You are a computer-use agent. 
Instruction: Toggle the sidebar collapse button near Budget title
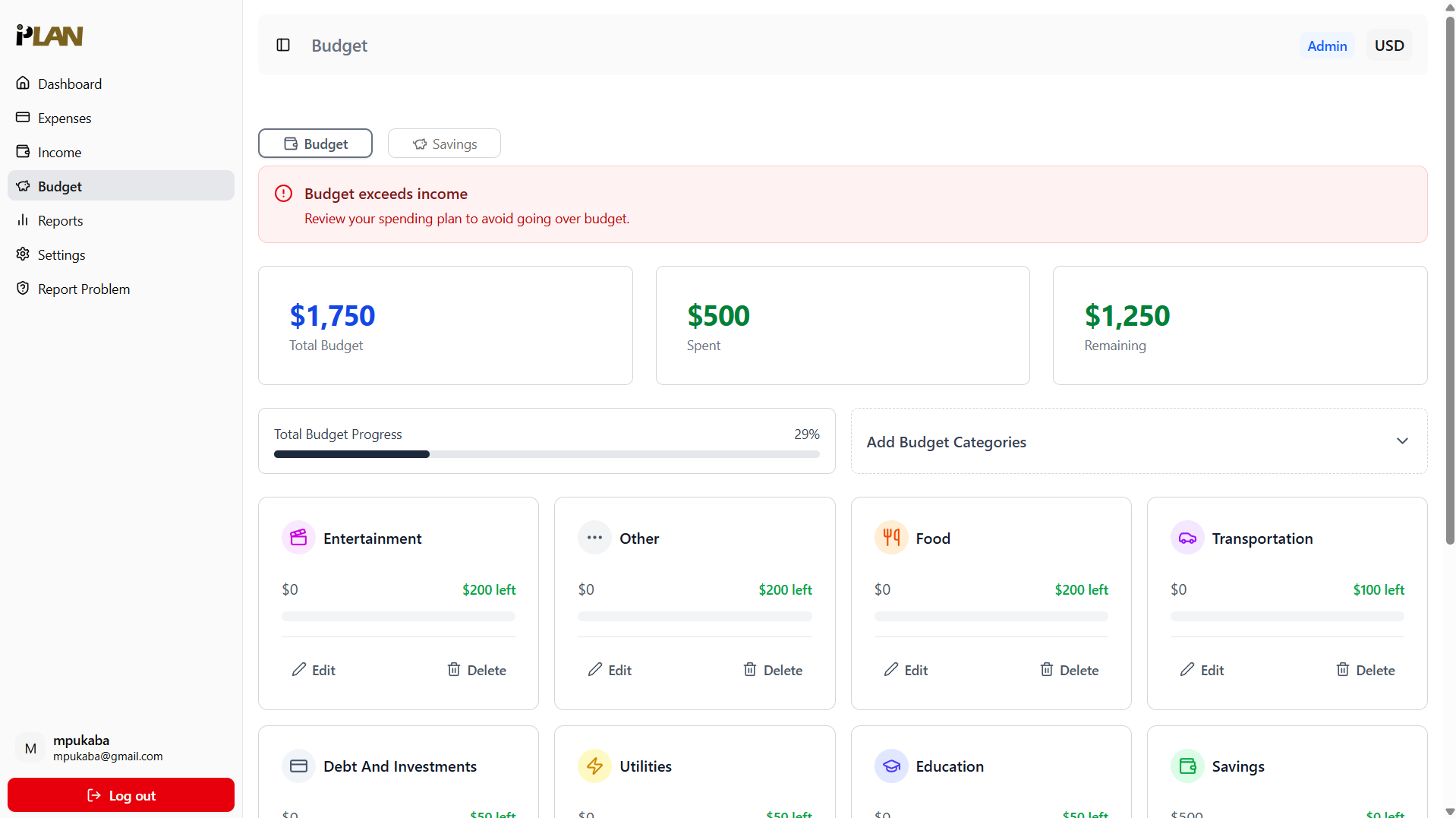[283, 45]
